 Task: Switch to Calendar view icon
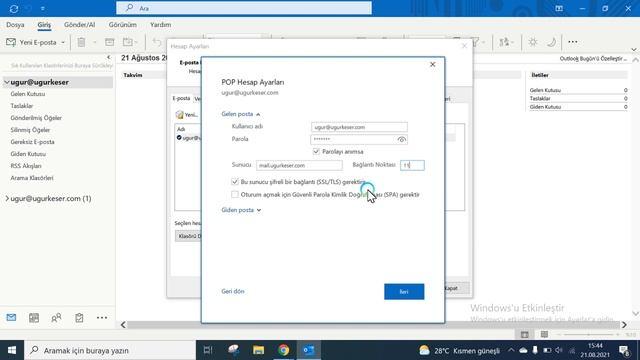(34, 318)
